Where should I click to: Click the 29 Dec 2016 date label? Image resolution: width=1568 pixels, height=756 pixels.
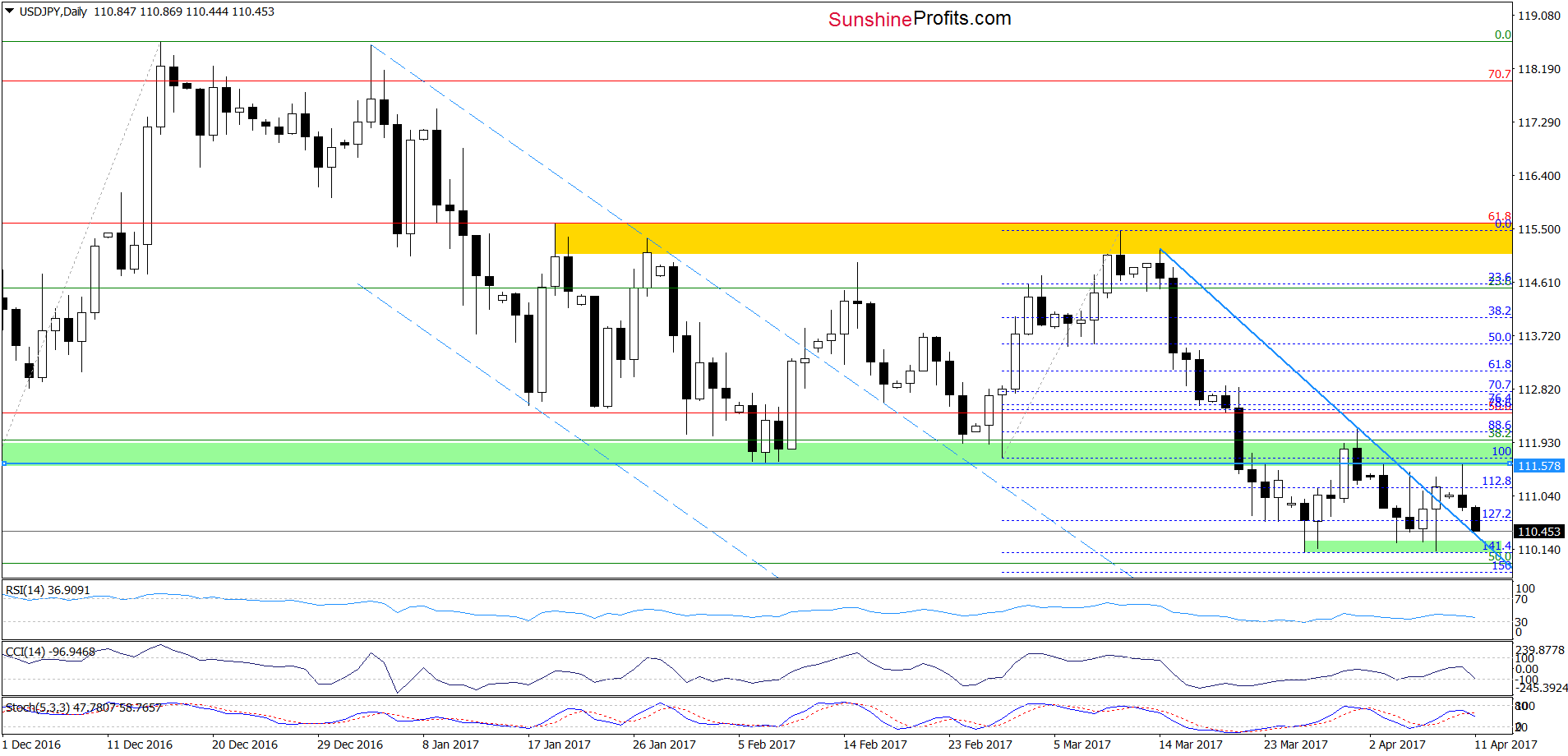[350, 744]
